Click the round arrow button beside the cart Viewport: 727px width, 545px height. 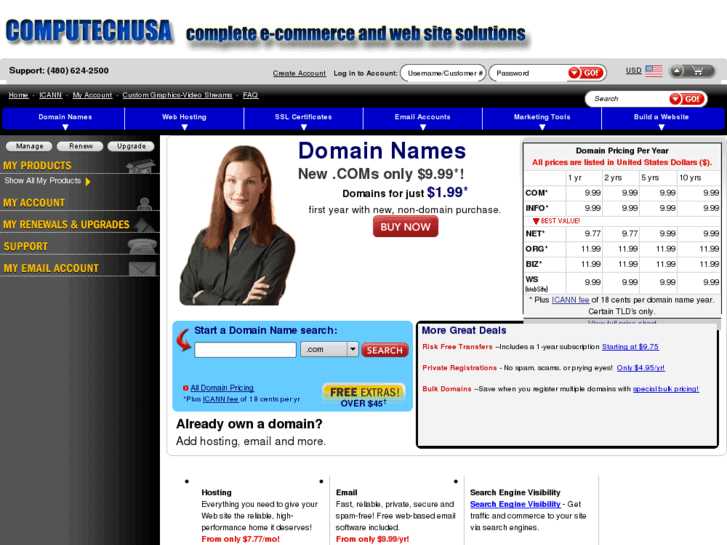tap(676, 71)
